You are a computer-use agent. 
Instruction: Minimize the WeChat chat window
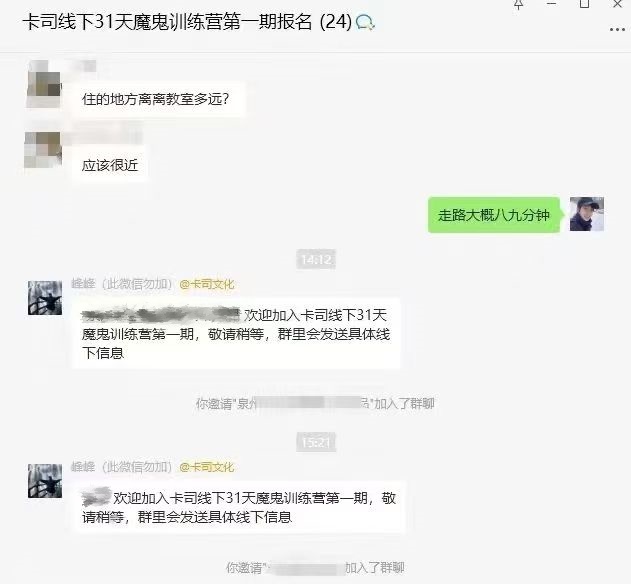pos(551,4)
